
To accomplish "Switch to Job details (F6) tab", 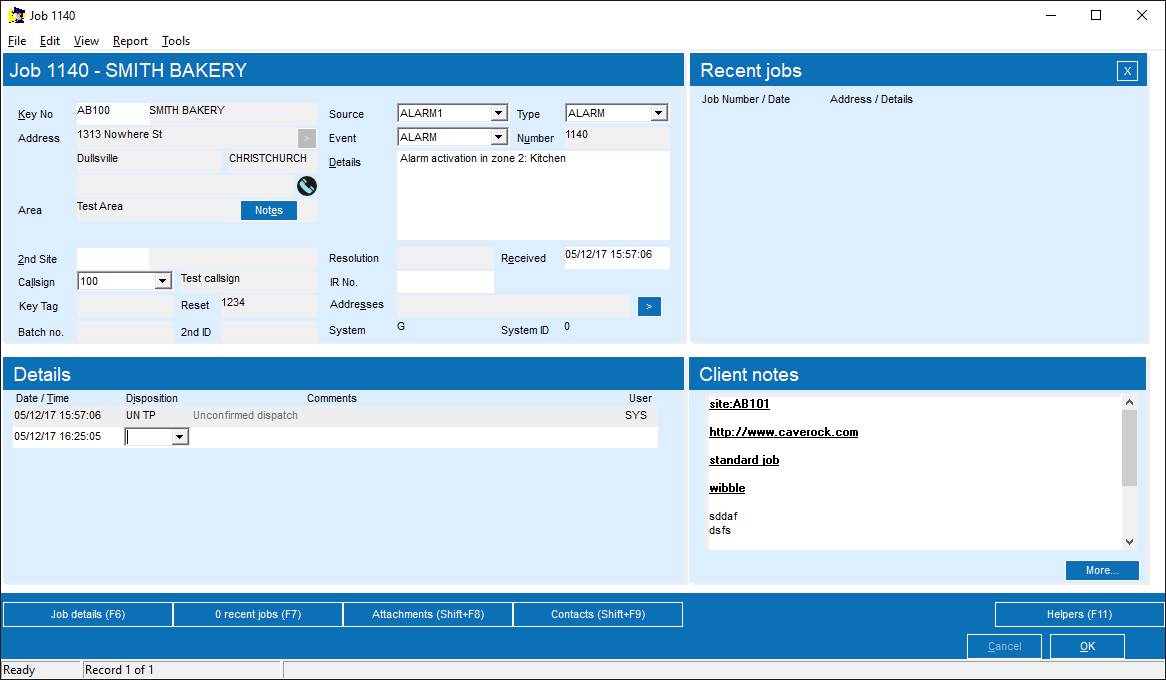I will pos(88,615).
